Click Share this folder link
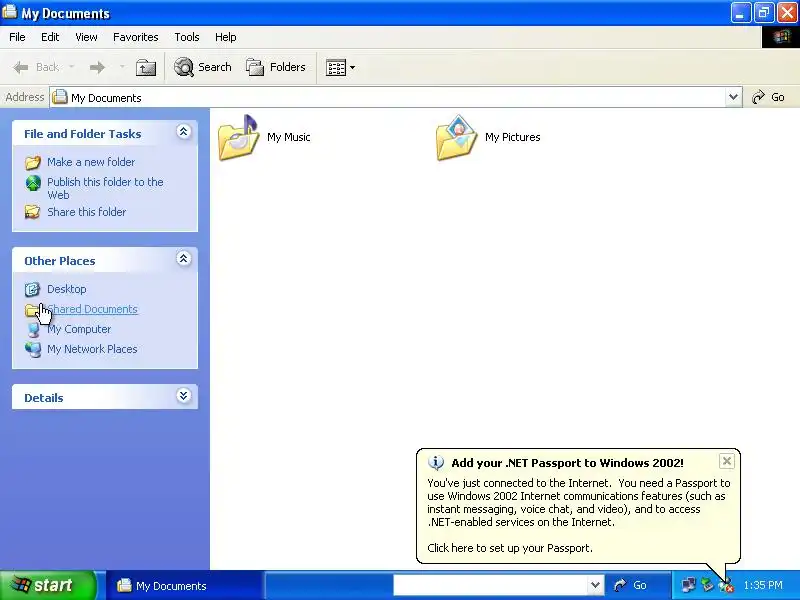The width and height of the screenshot is (800, 600). click(87, 212)
